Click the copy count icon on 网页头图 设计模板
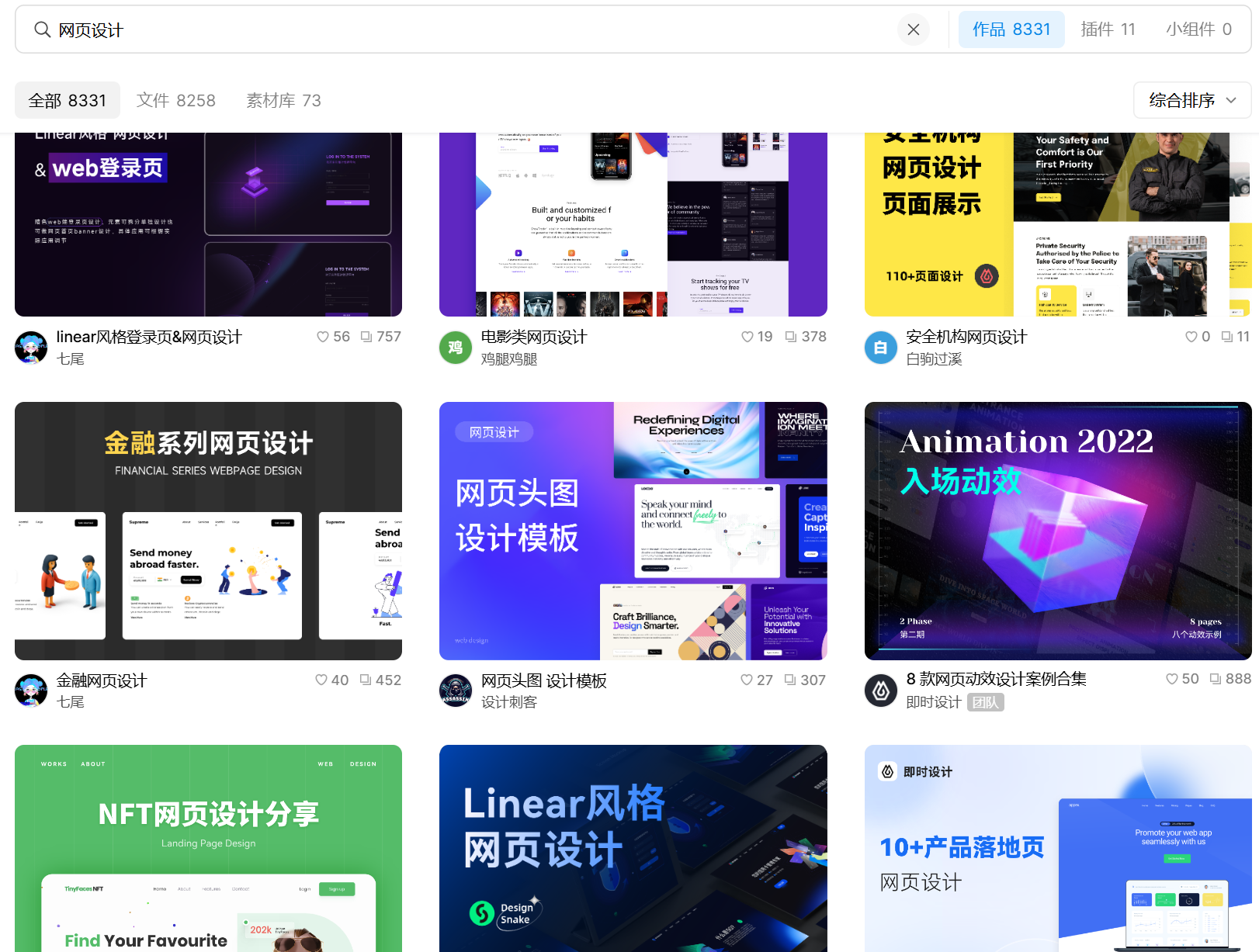 pos(792,680)
